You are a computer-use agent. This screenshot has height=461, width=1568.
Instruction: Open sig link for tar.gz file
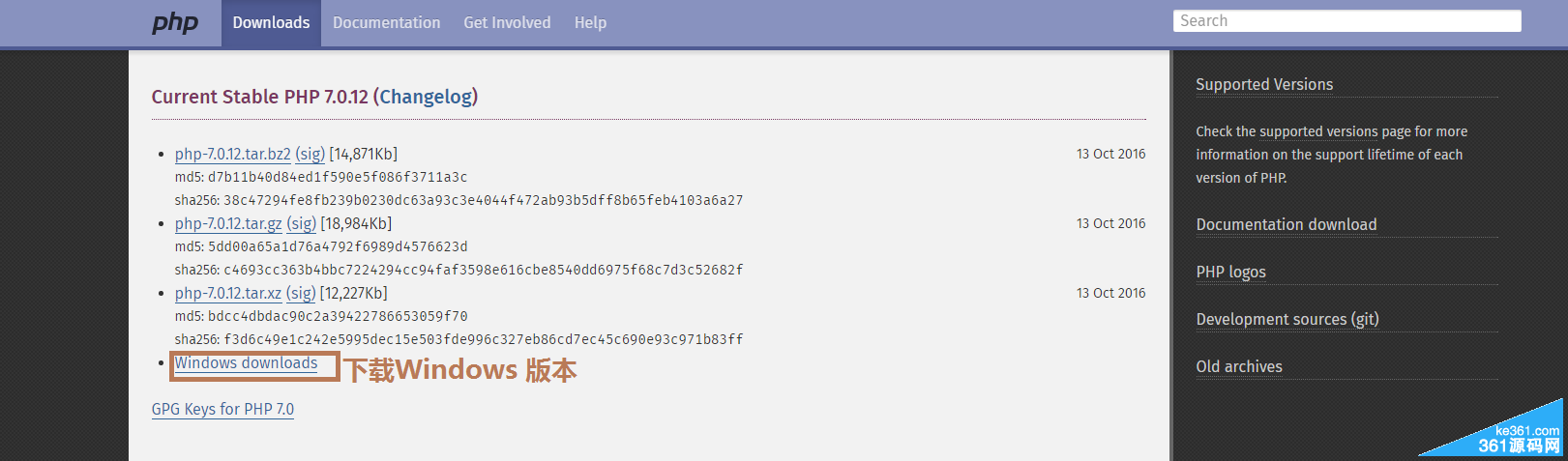301,223
